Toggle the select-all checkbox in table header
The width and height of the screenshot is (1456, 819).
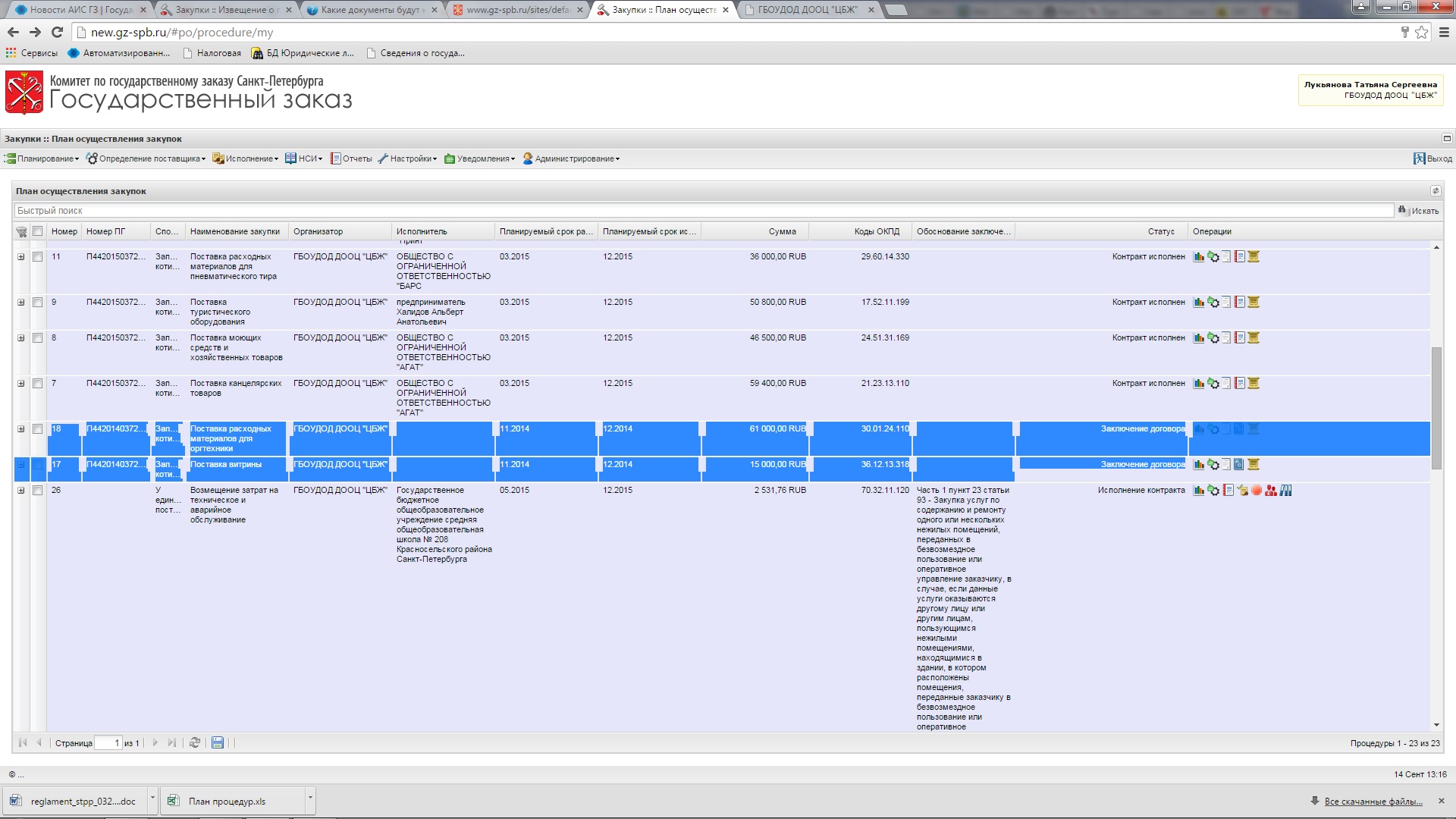tap(37, 231)
